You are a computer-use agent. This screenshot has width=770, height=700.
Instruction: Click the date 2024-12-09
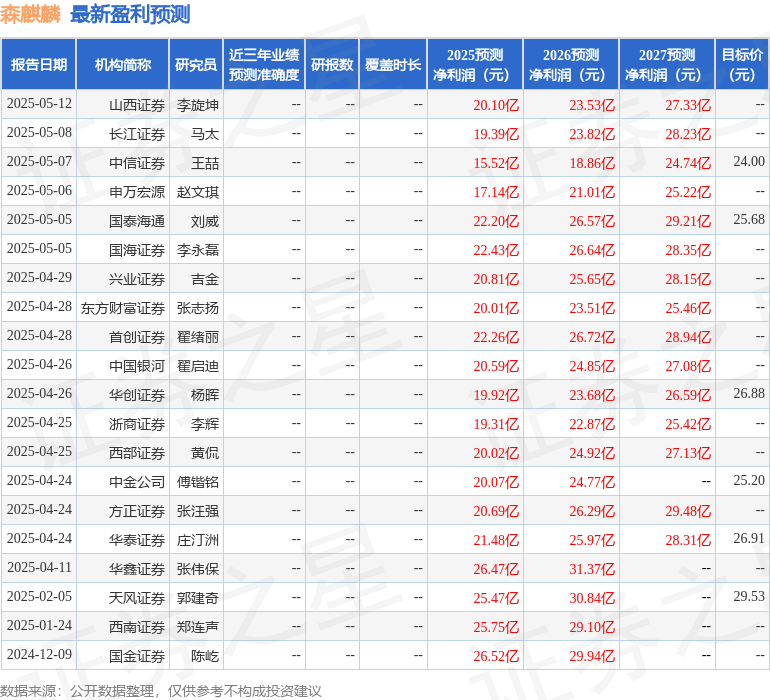pyautogui.click(x=39, y=654)
